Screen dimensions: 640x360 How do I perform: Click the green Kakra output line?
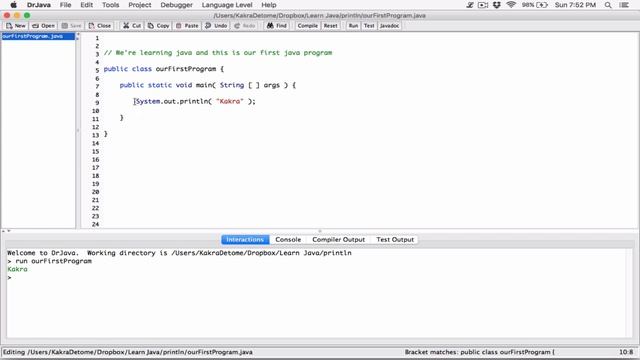18,269
